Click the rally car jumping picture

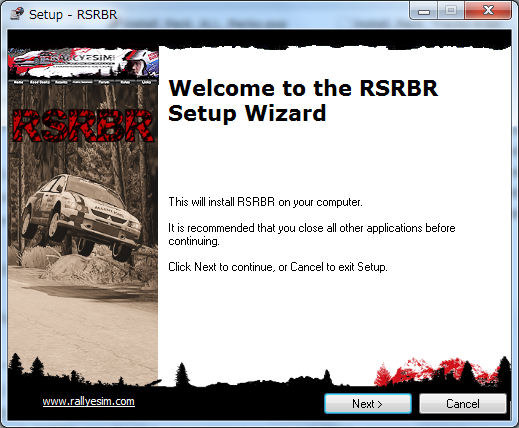[x=82, y=217]
